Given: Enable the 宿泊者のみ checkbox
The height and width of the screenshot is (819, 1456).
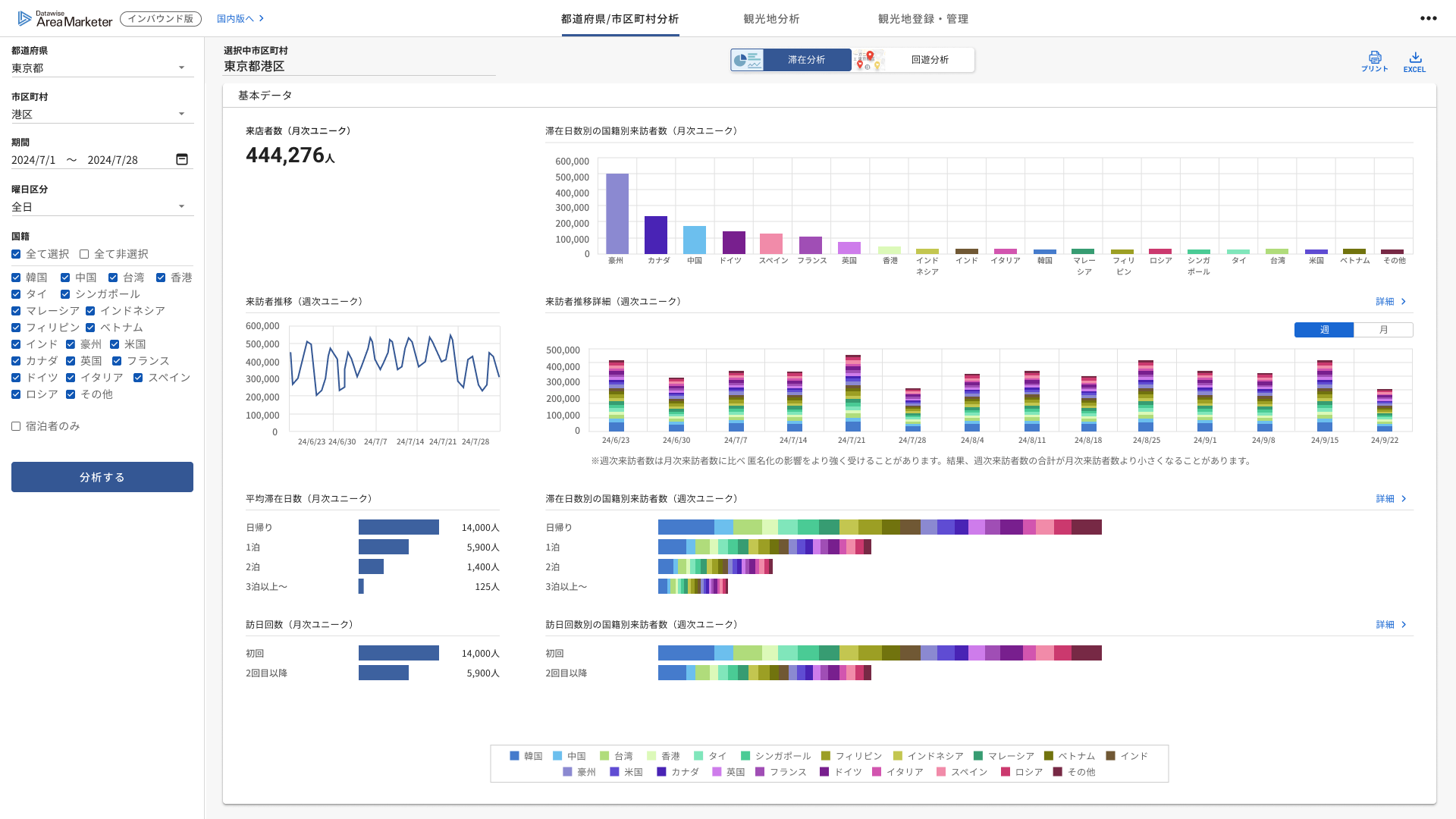Looking at the screenshot, I should click(16, 426).
